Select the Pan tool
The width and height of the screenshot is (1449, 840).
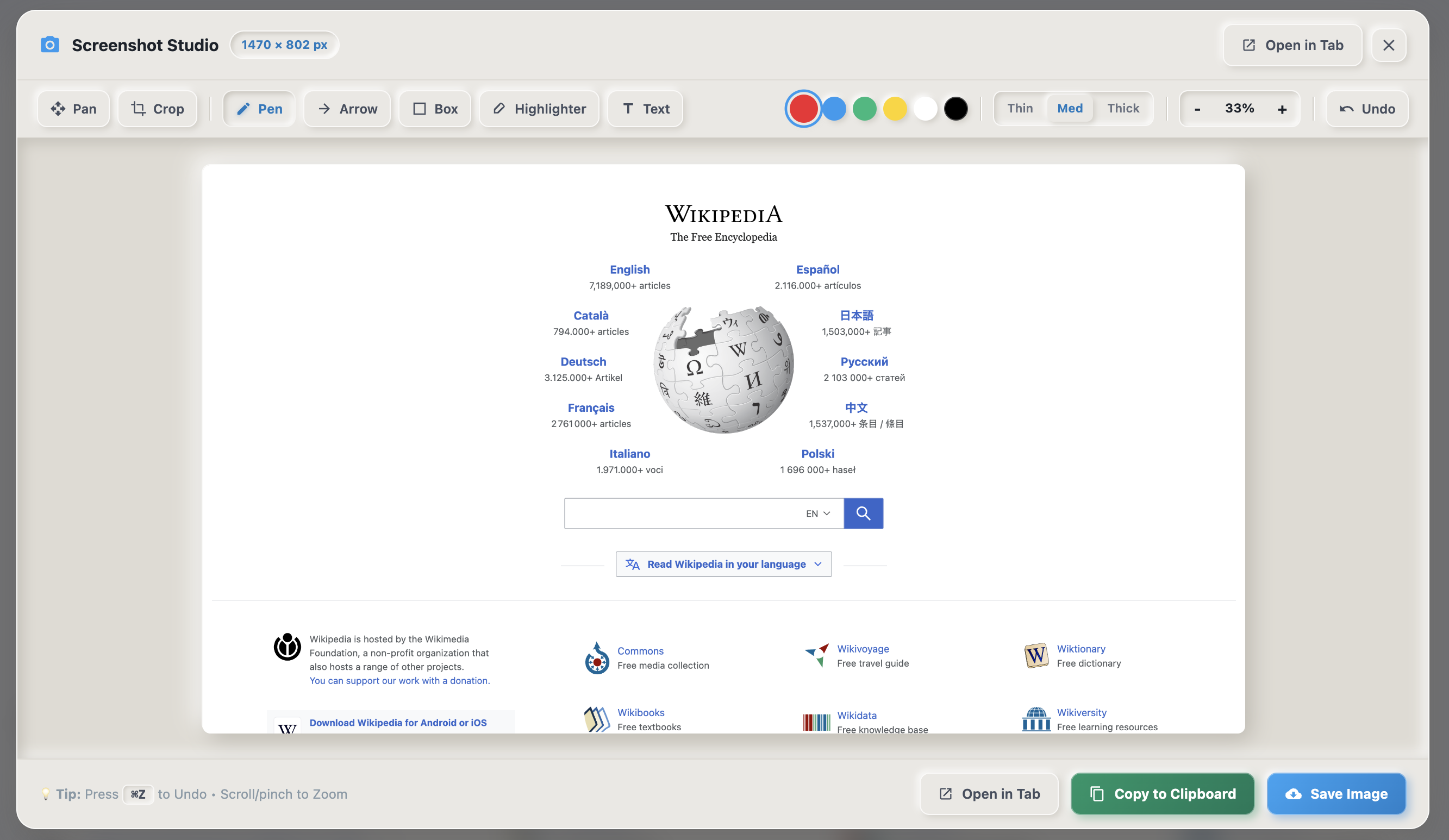click(x=73, y=109)
